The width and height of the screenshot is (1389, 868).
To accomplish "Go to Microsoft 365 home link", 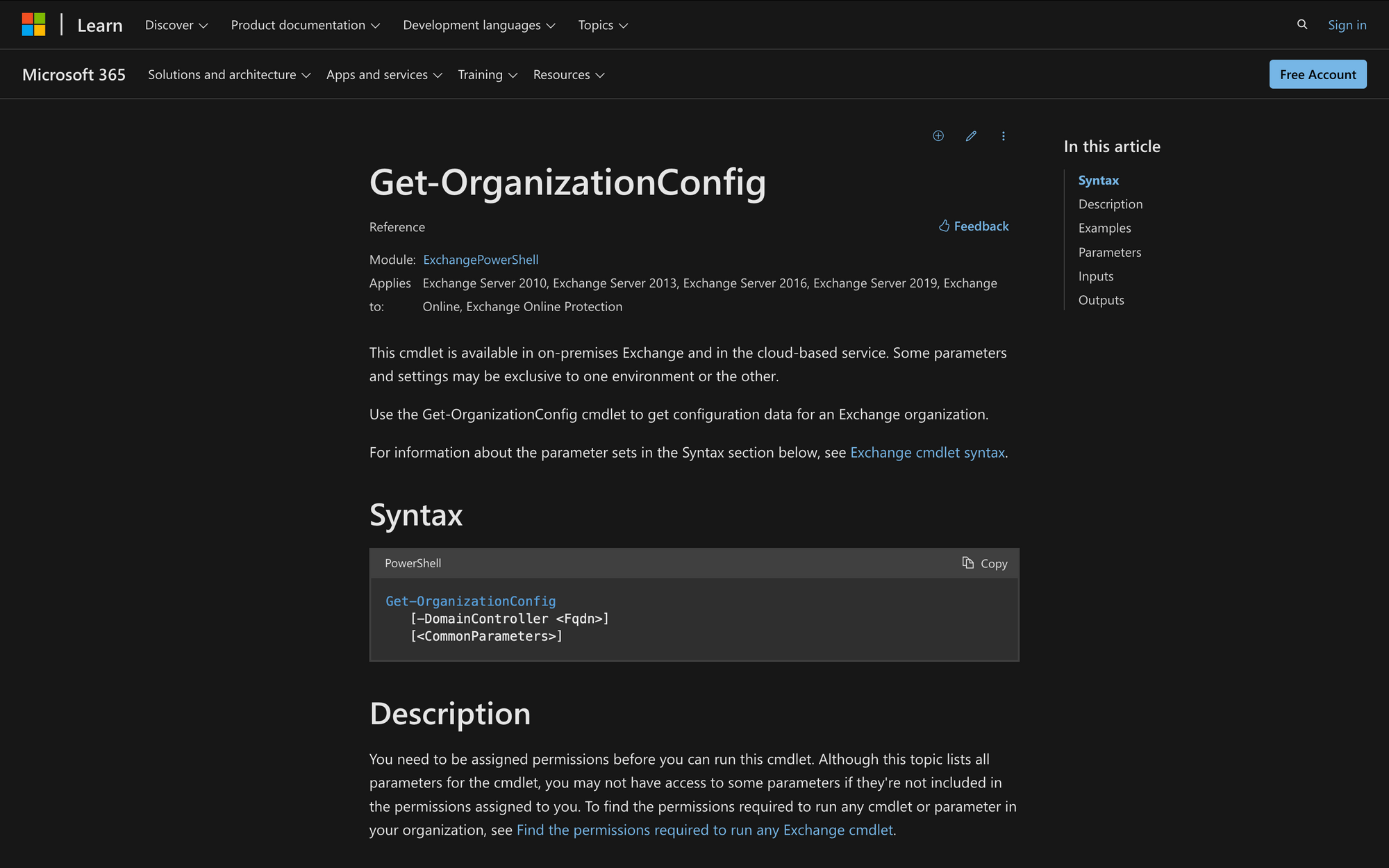I will tap(74, 74).
